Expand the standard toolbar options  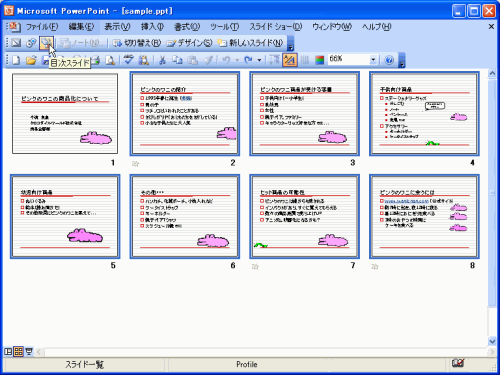pos(402,61)
